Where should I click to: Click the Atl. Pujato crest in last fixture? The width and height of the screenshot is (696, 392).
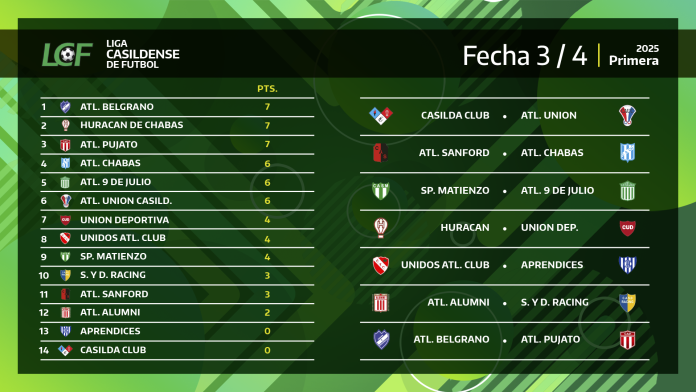[627, 340]
